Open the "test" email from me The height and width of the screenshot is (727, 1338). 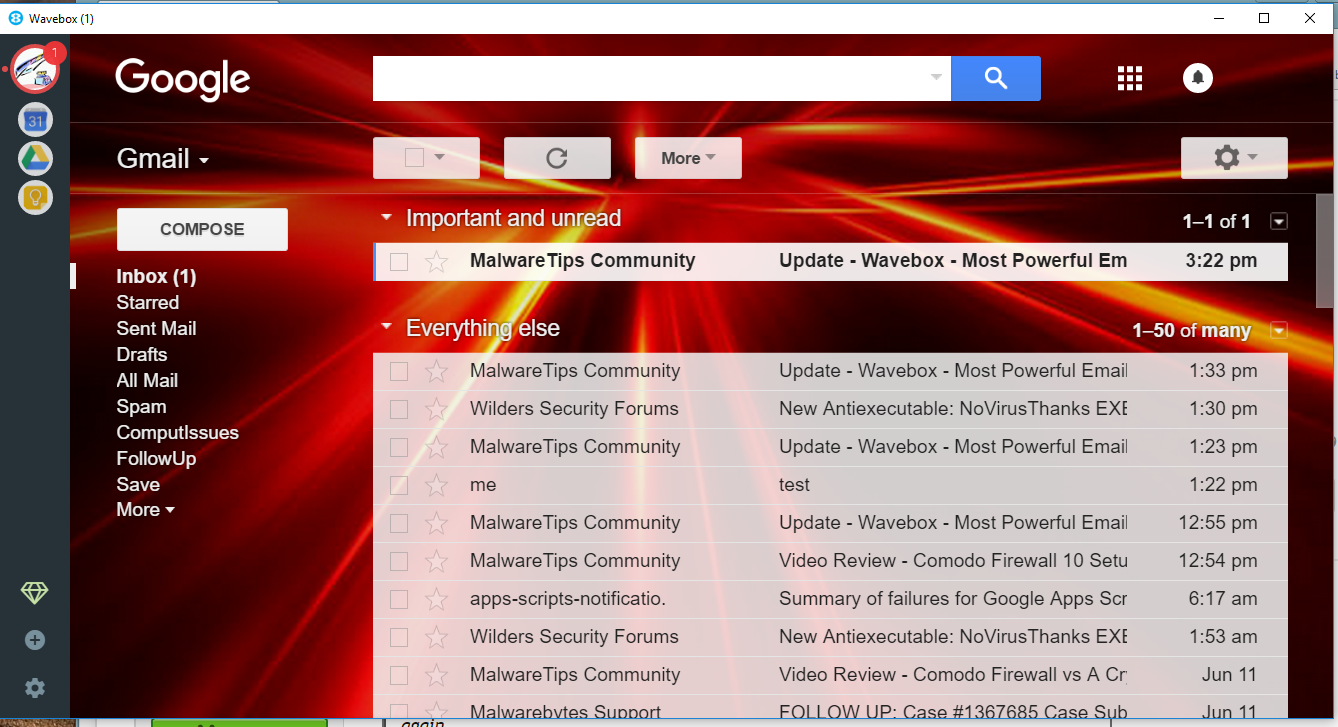coord(830,486)
